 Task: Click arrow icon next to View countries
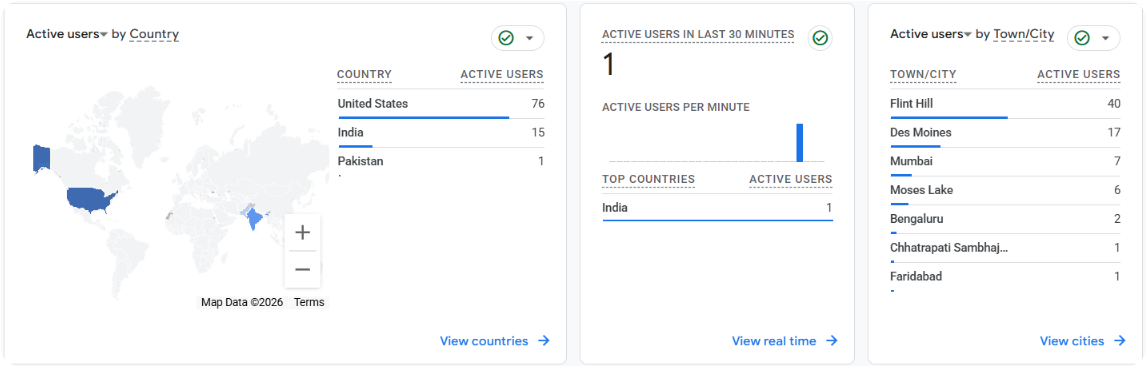coord(544,341)
